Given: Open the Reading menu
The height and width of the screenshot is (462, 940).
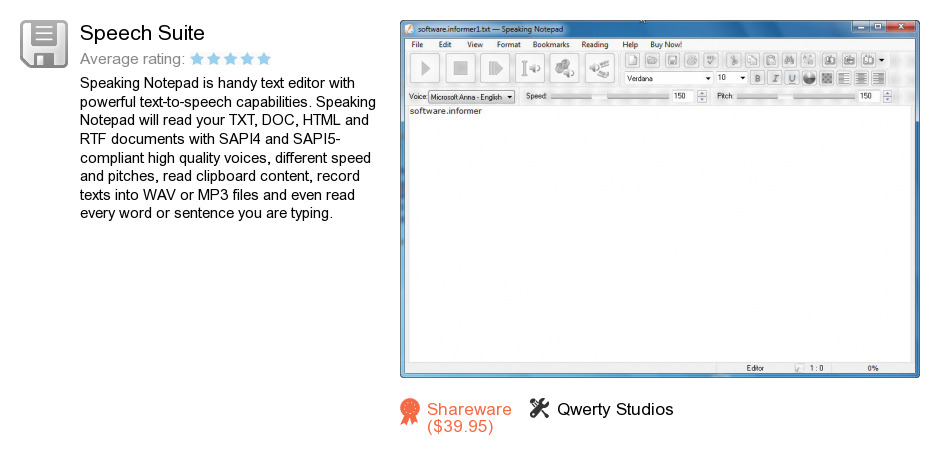Looking at the screenshot, I should tap(595, 44).
